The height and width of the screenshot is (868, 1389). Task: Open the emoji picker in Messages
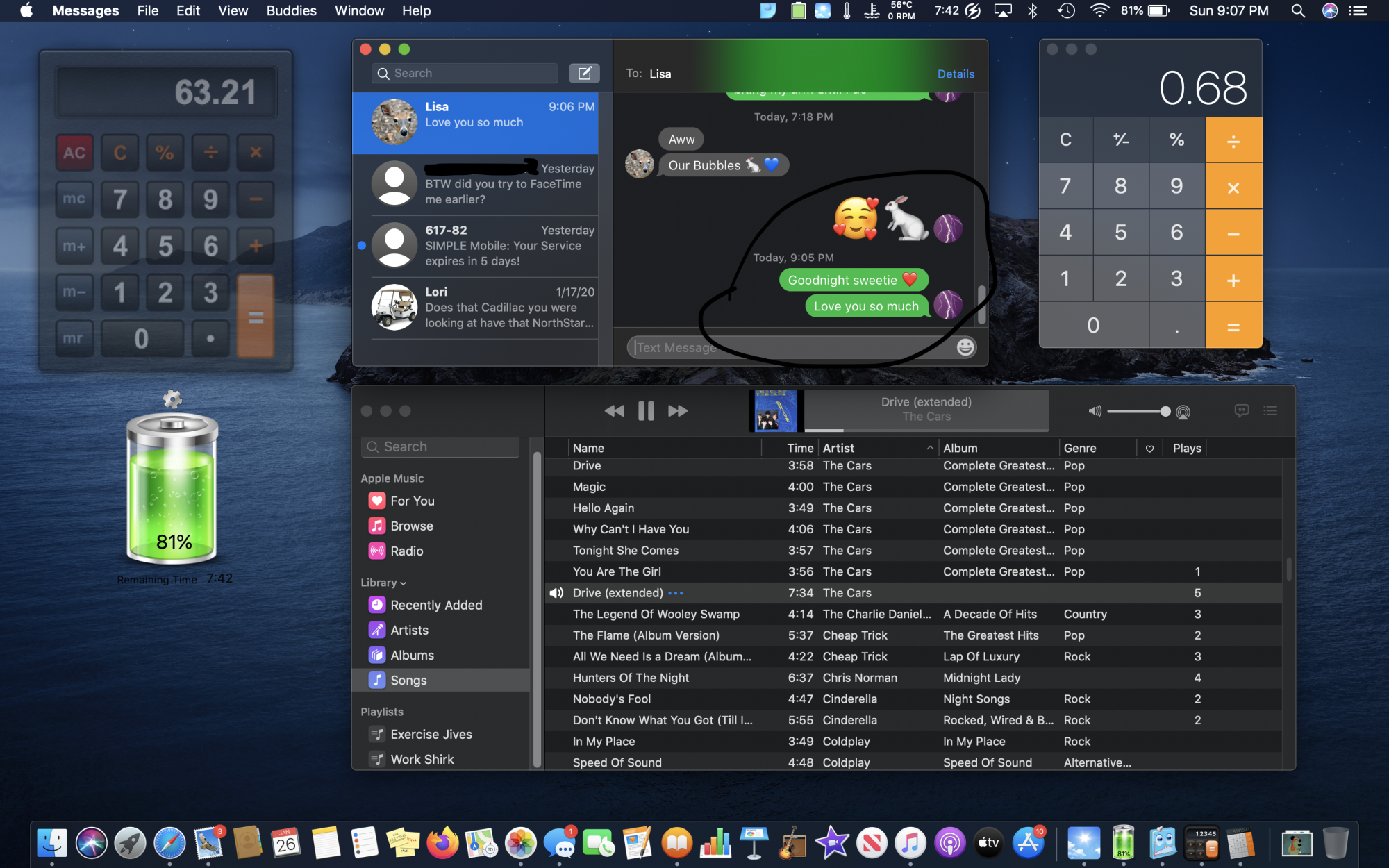point(965,347)
